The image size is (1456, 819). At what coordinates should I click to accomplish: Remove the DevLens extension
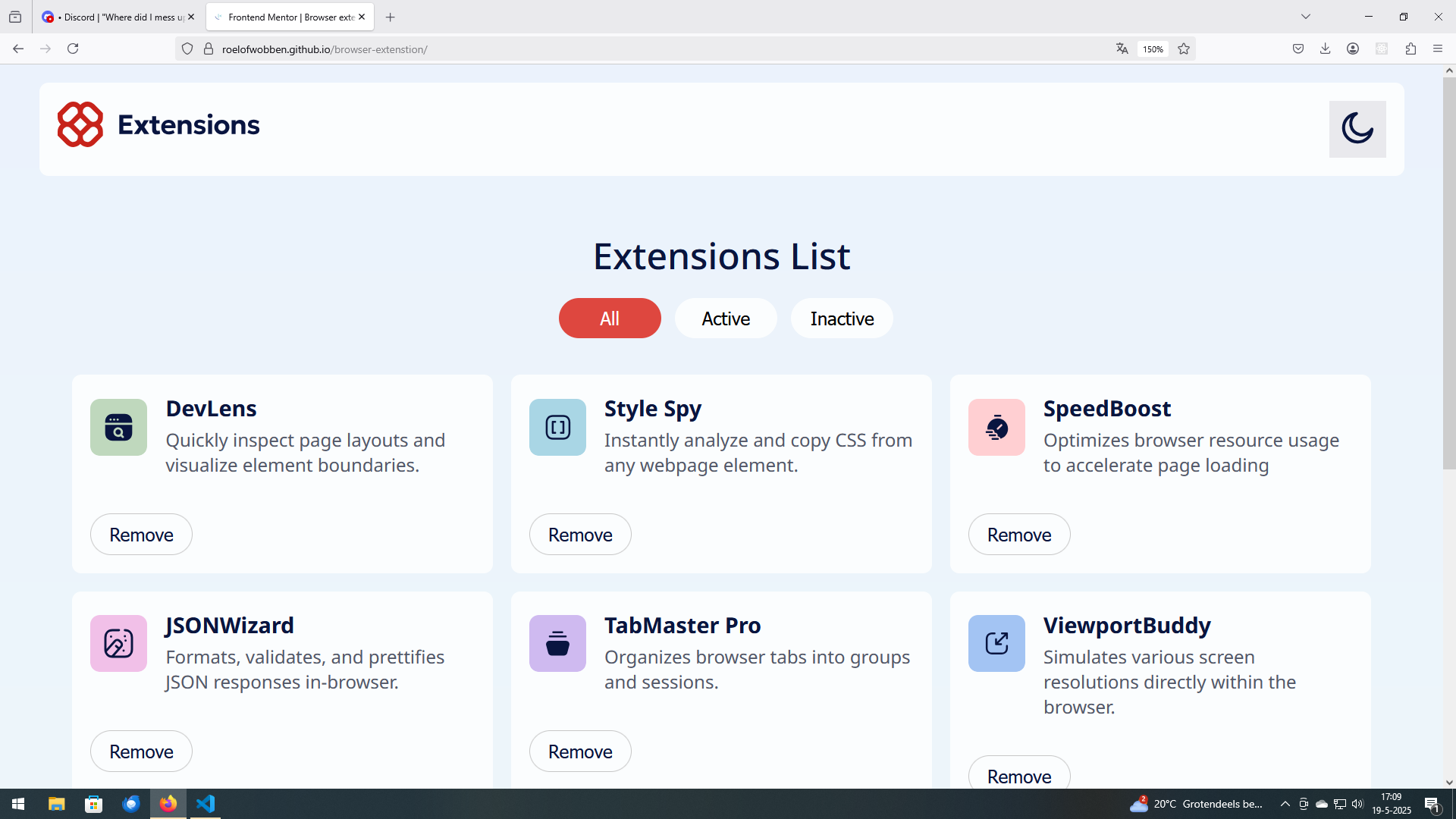point(141,535)
